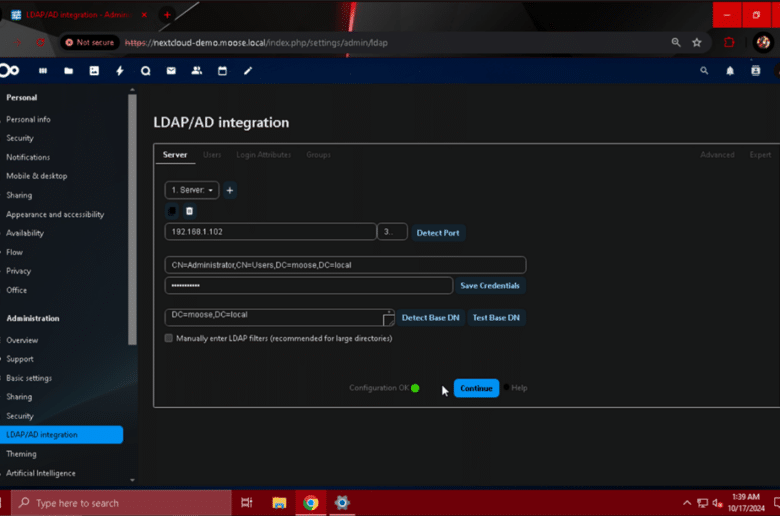
Task: Click Save Credentials button
Action: tap(490, 286)
